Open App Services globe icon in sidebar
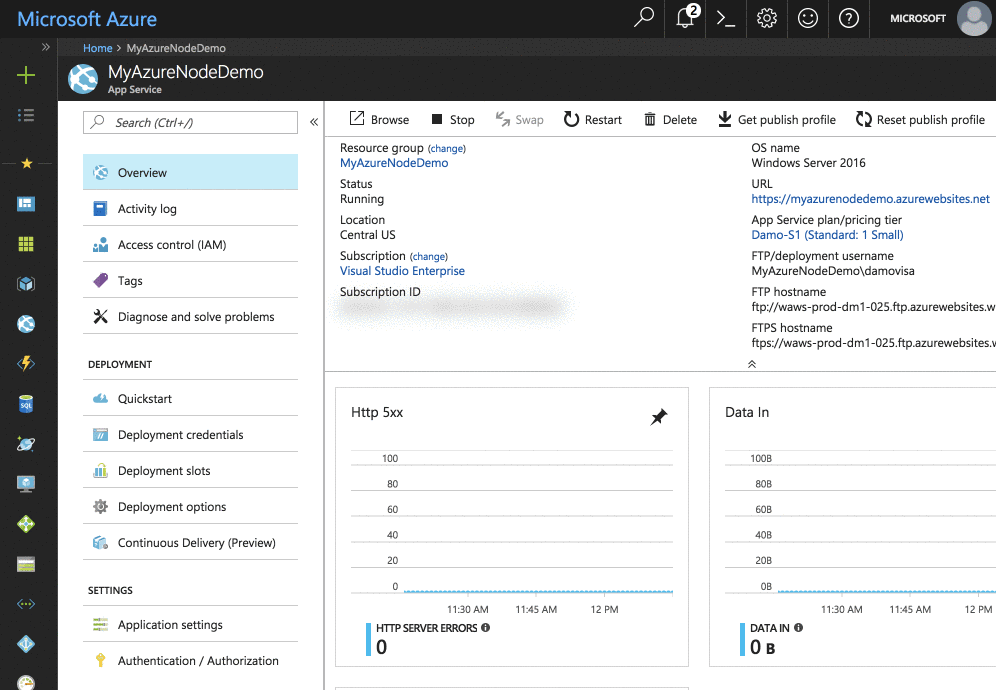The width and height of the screenshot is (996, 690). 26,324
